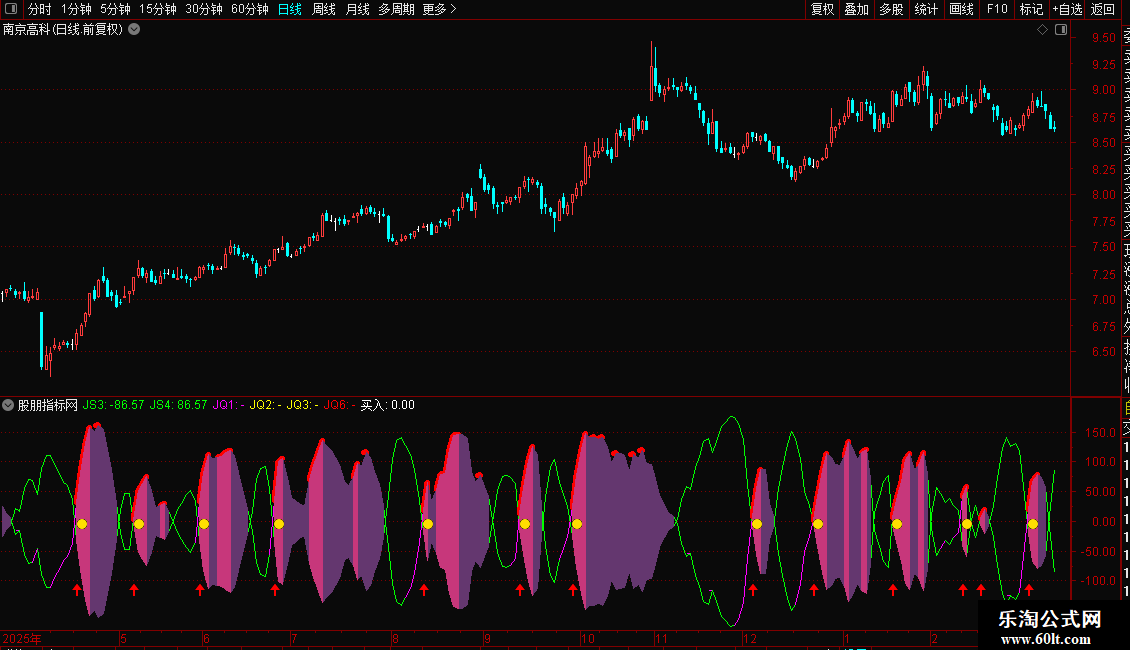The height and width of the screenshot is (650, 1130).
Task: Click the JQ1 indicator label
Action: 228,405
